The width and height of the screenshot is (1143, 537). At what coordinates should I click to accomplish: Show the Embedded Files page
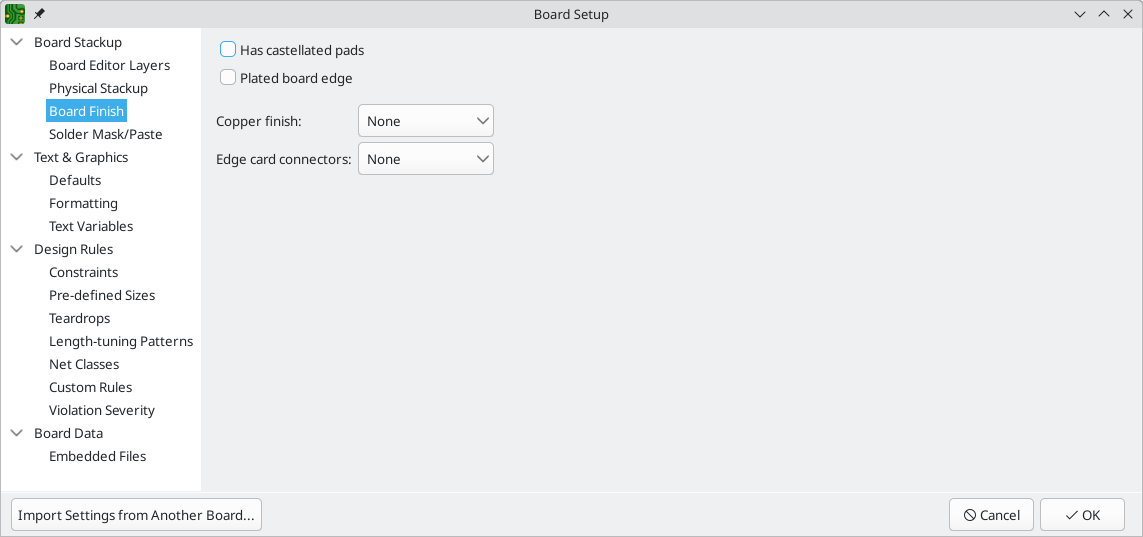[x=97, y=456]
